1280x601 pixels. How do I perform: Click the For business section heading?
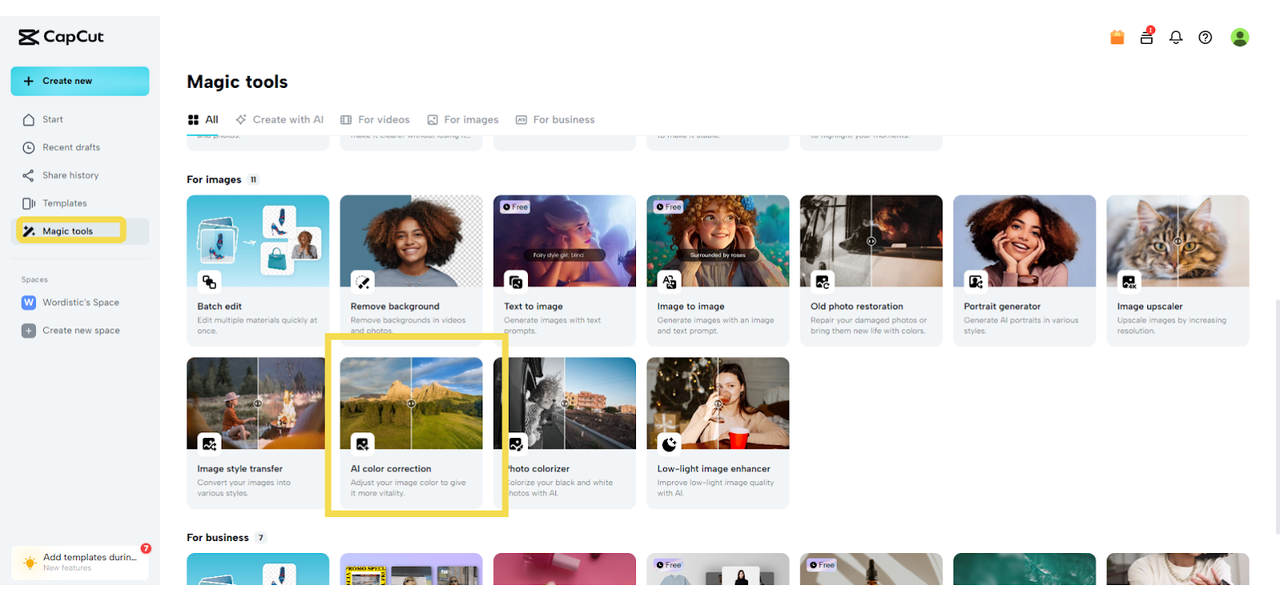tap(218, 537)
